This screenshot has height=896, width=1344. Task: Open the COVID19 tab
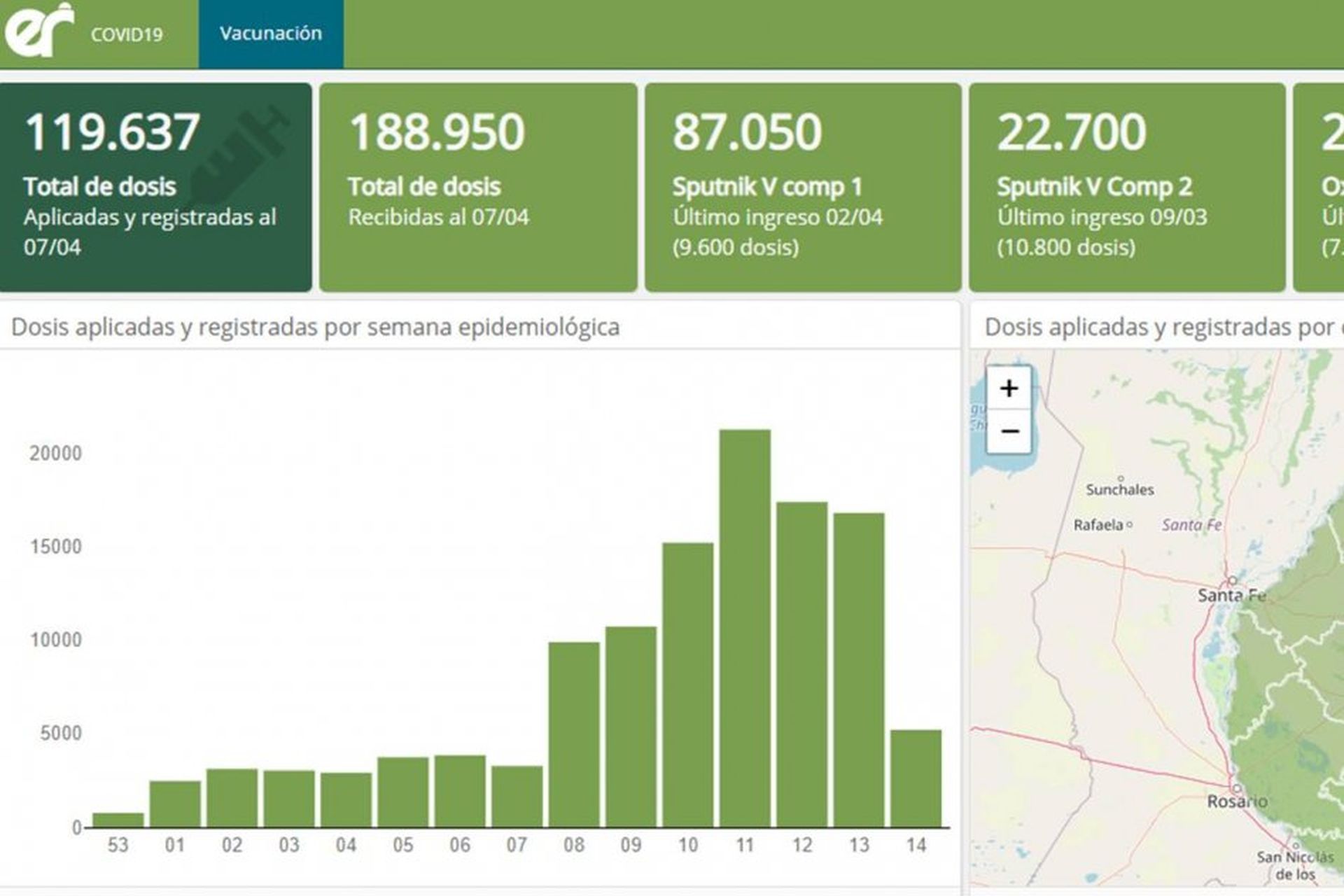[x=127, y=34]
